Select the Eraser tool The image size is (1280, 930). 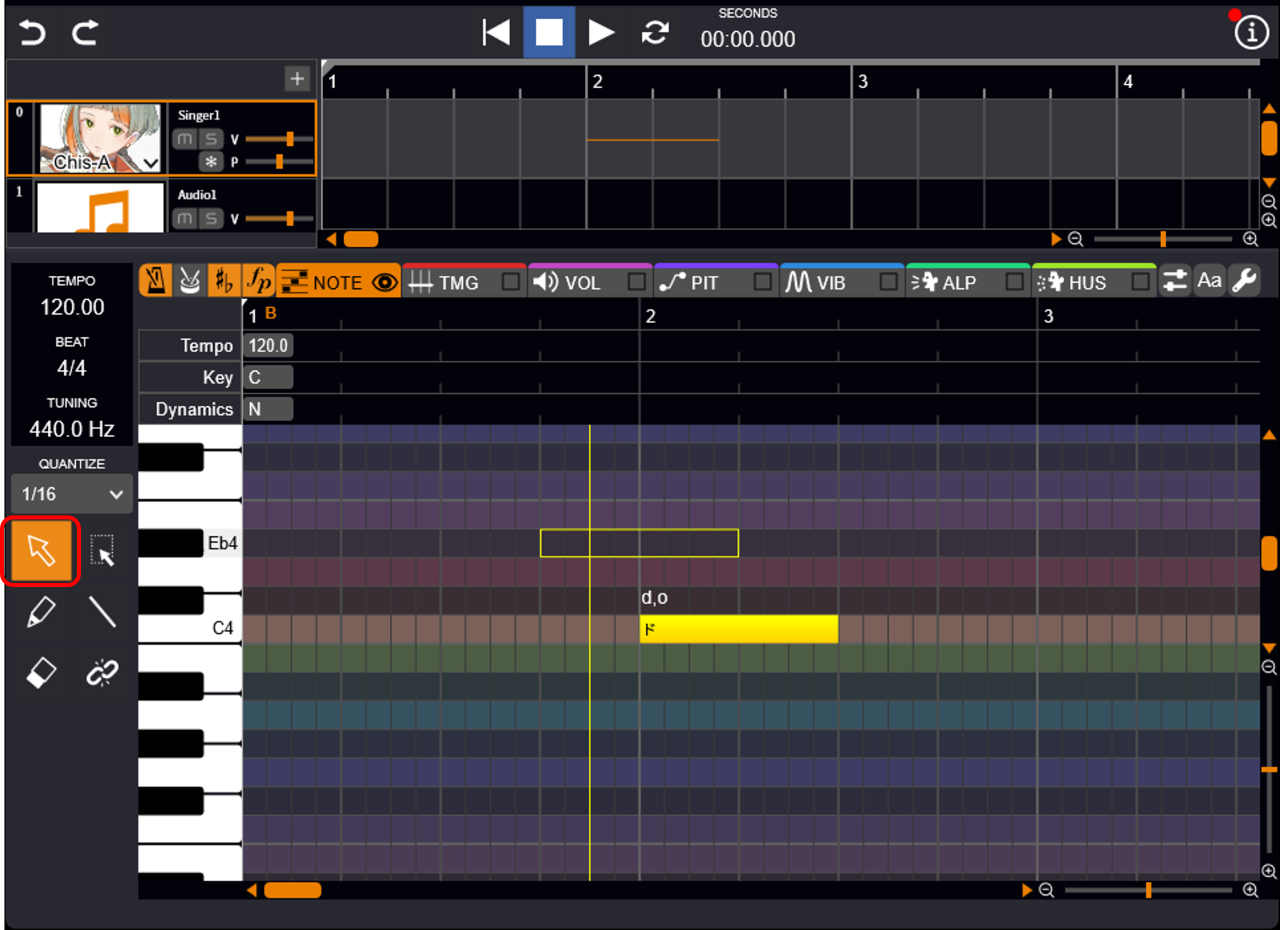point(41,674)
